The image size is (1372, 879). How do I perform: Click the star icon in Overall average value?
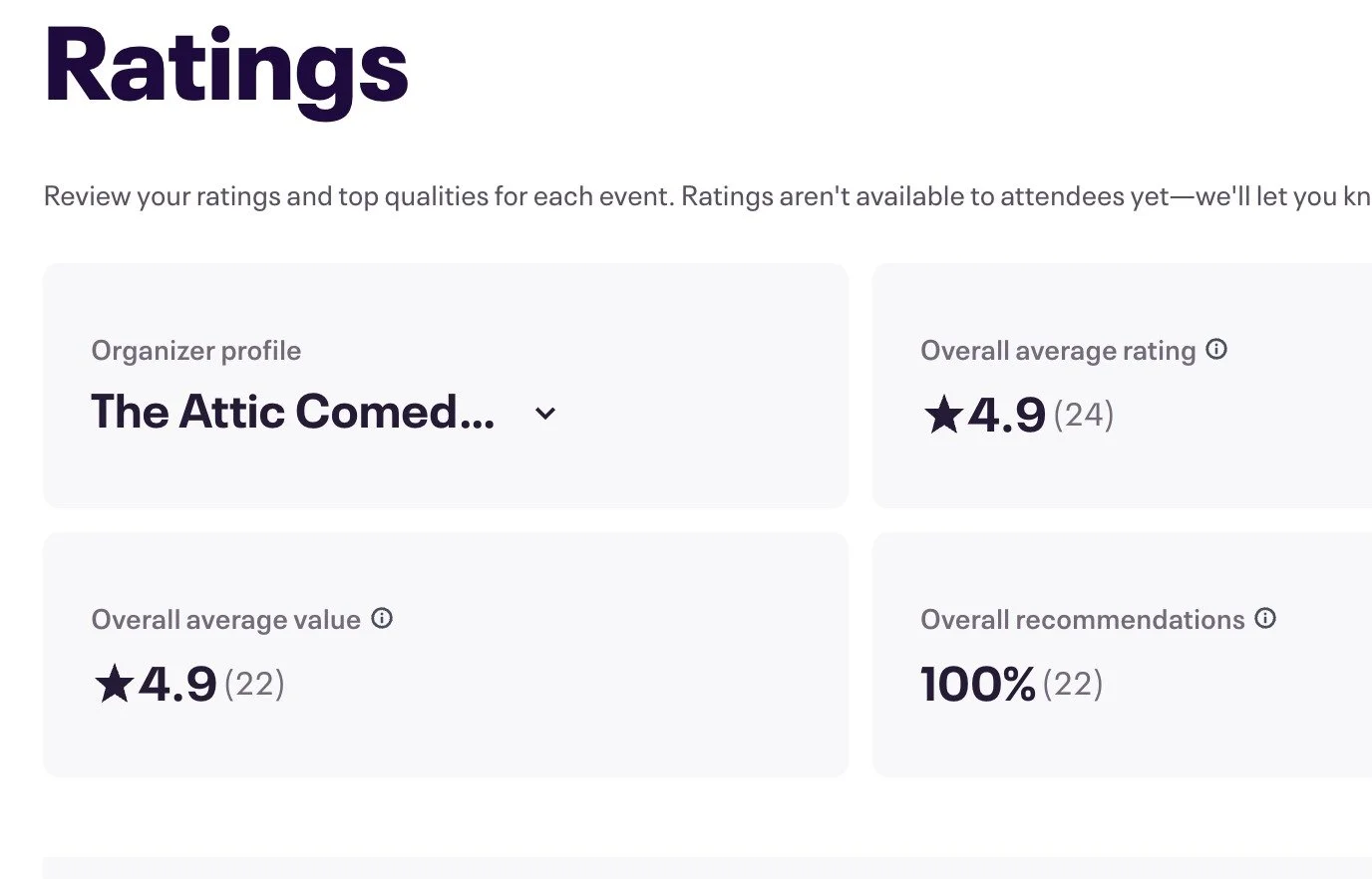tap(114, 685)
